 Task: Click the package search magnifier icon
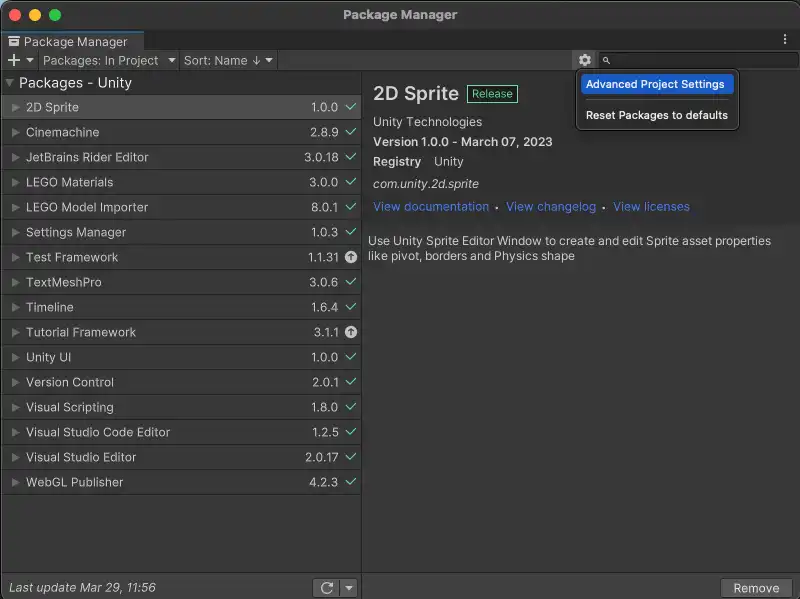pyautogui.click(x=607, y=60)
